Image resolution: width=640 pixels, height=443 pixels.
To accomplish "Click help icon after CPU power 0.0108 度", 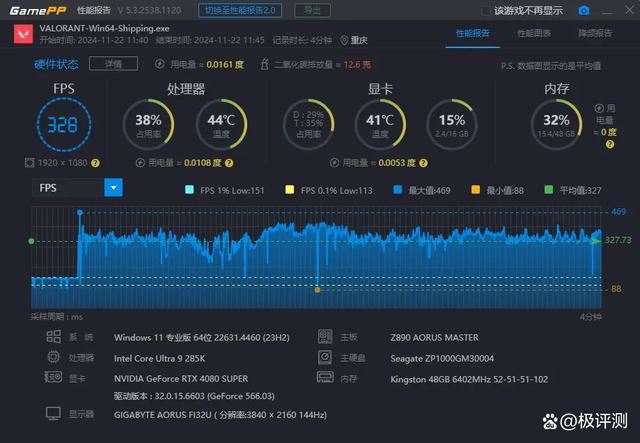I will click(x=229, y=163).
